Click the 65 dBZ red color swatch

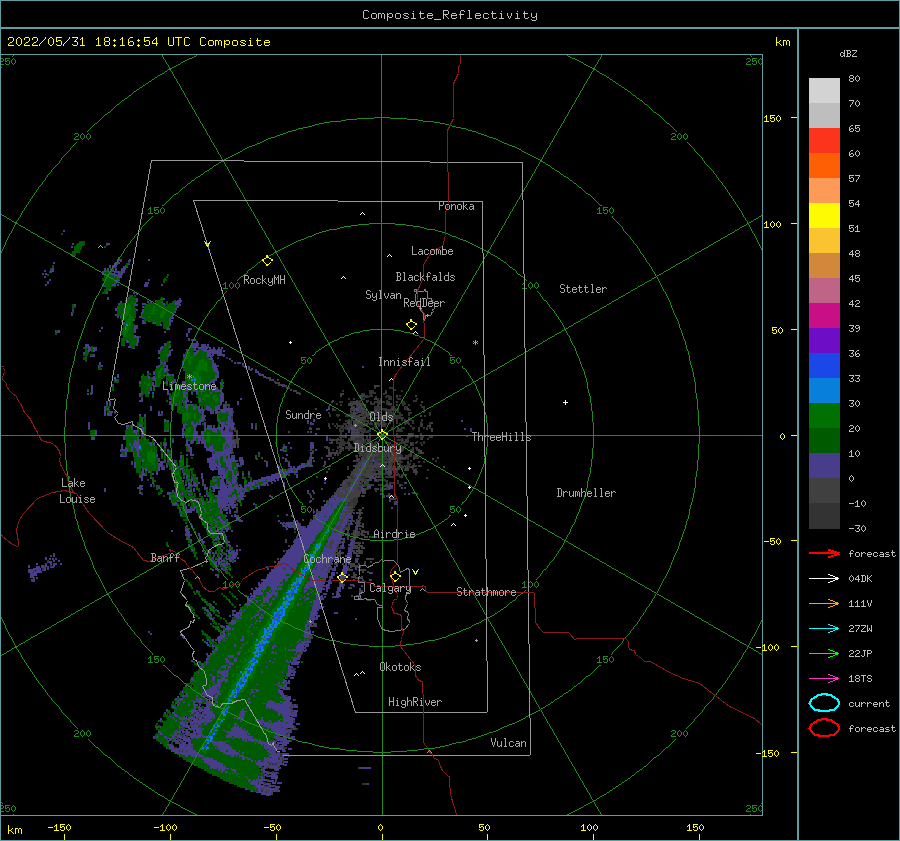pos(824,140)
